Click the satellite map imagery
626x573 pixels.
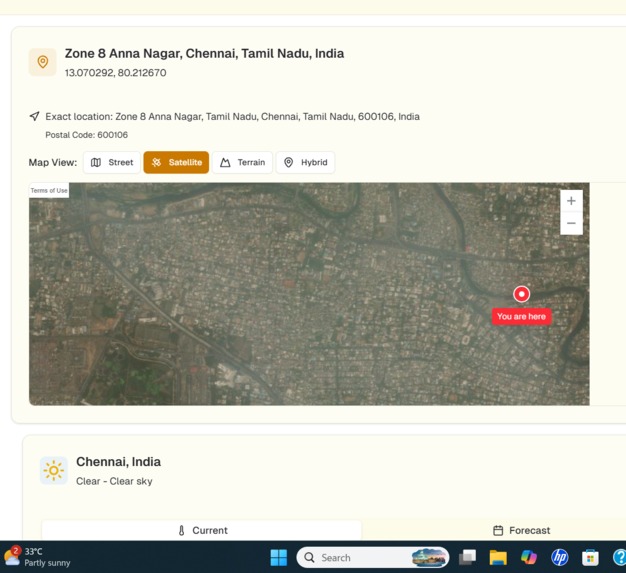[309, 294]
